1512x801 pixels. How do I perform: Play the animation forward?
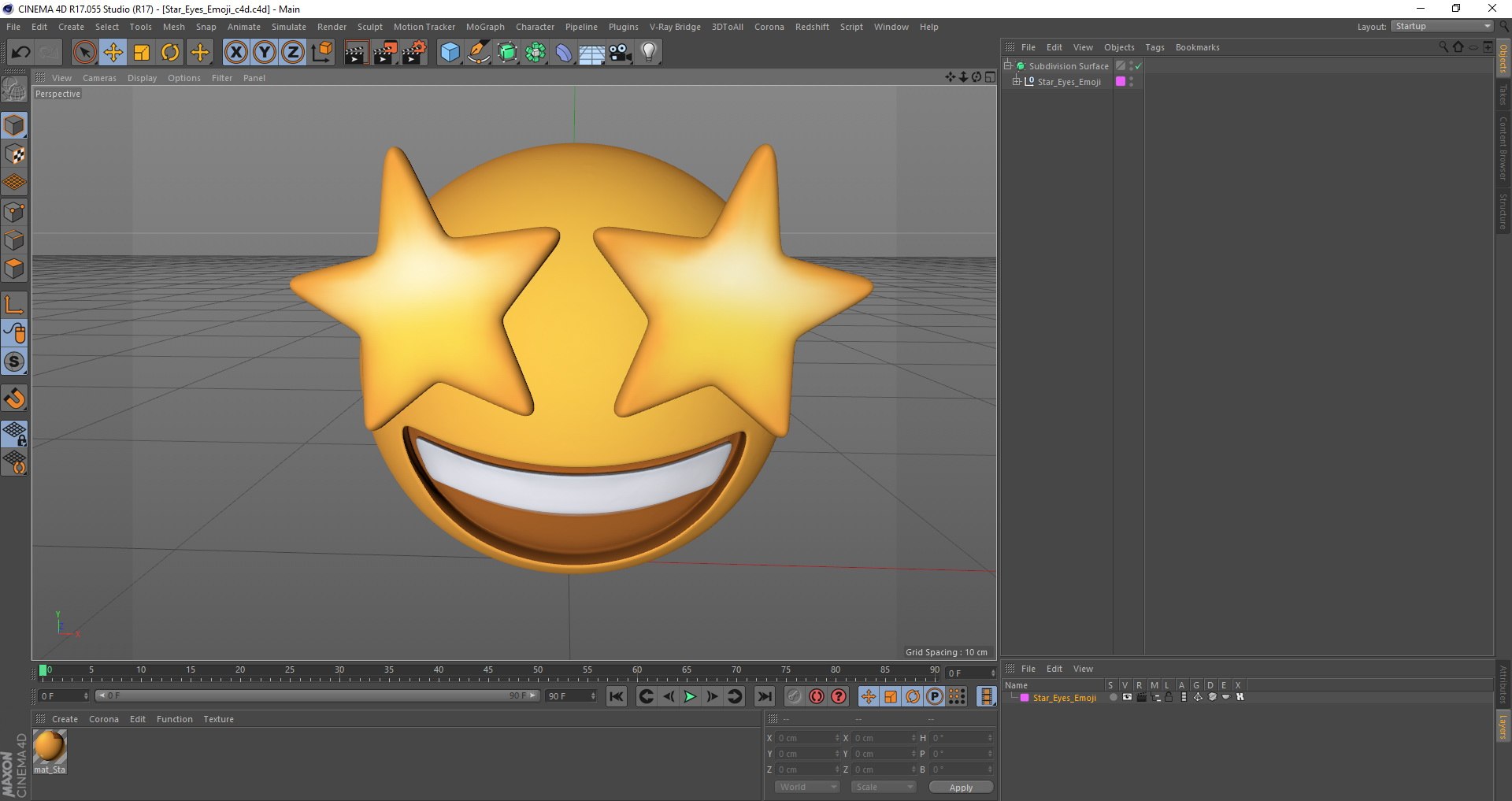pos(690,696)
